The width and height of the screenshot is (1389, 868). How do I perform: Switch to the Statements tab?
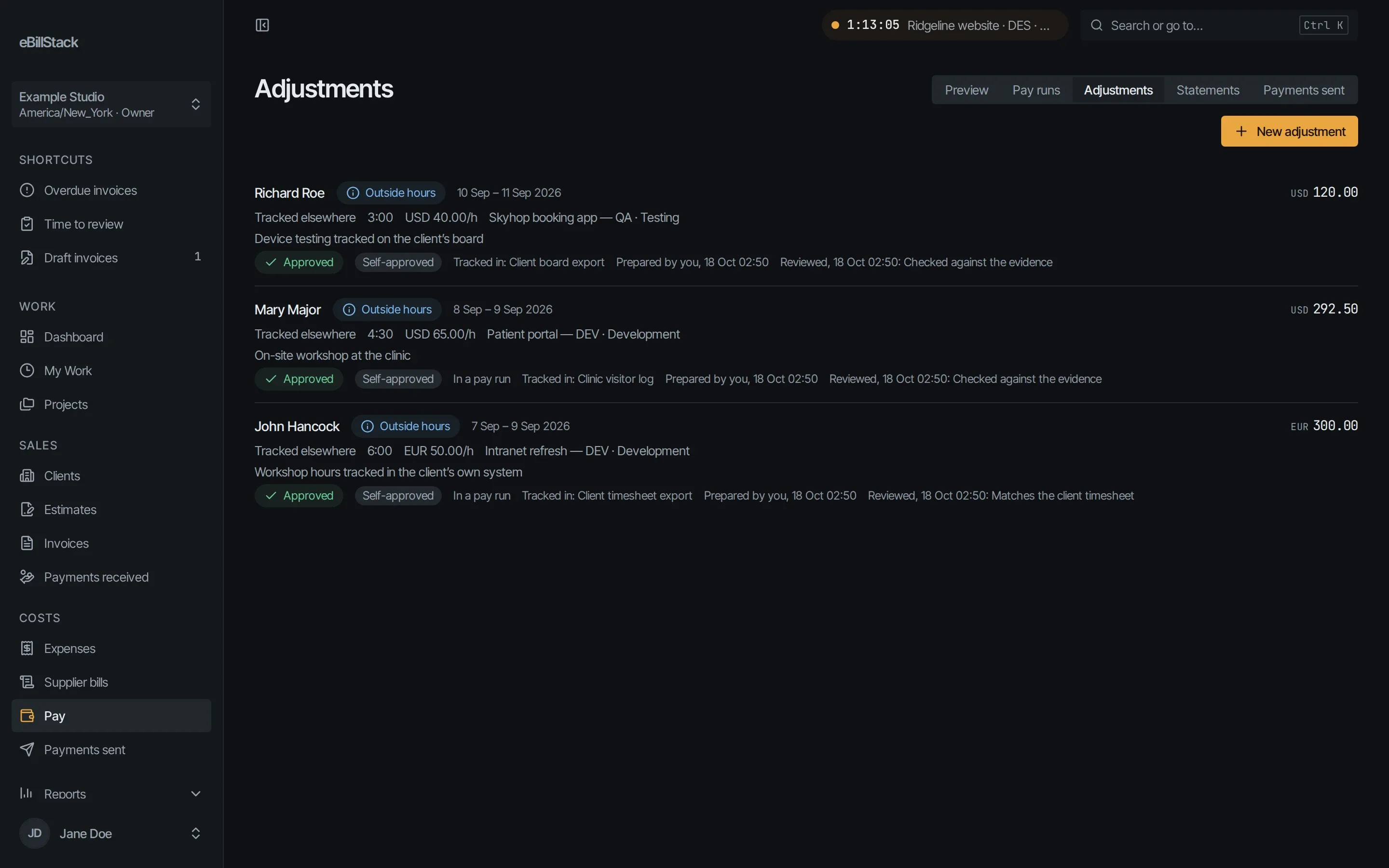1208,90
